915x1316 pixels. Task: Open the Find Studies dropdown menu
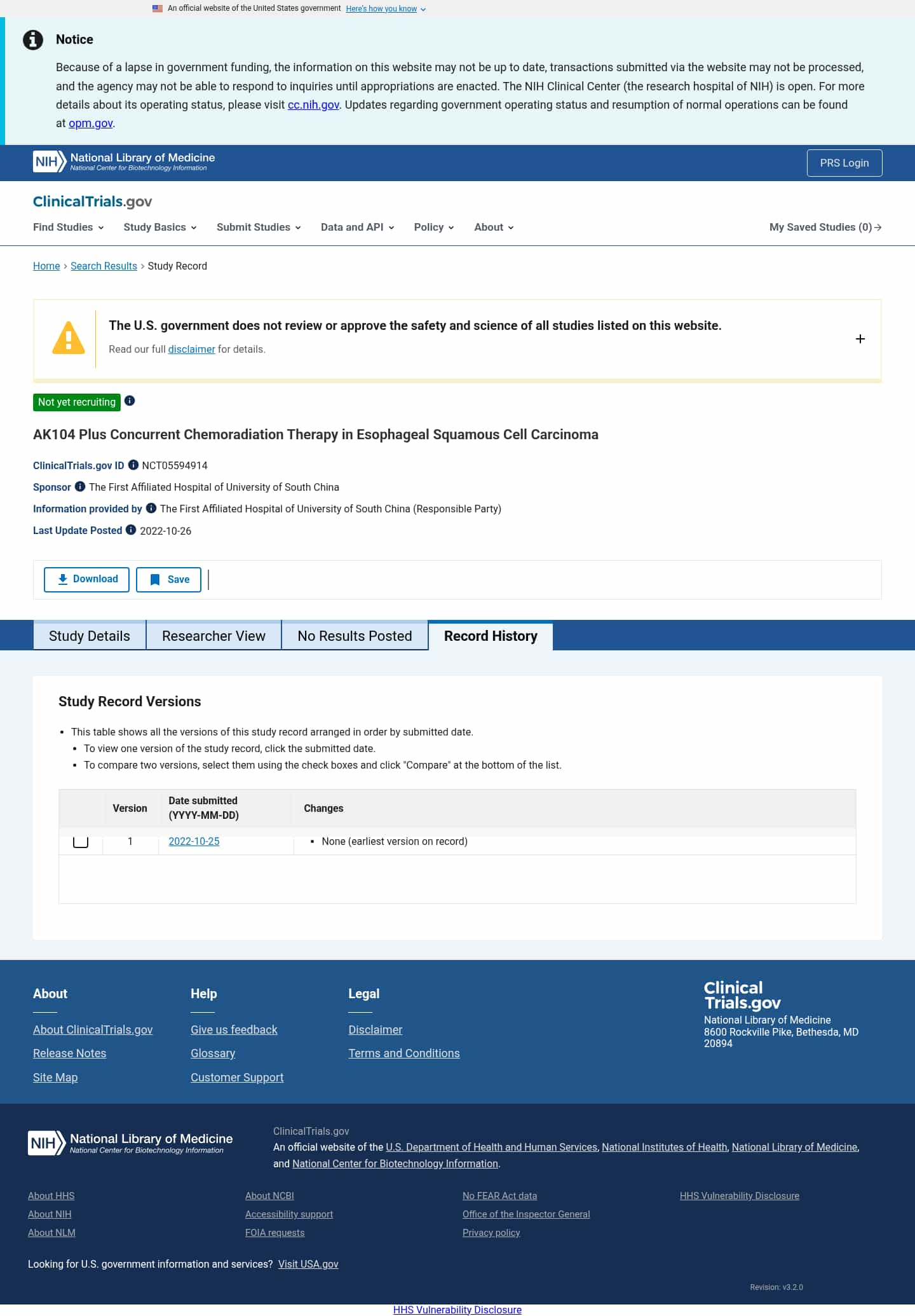tap(69, 227)
